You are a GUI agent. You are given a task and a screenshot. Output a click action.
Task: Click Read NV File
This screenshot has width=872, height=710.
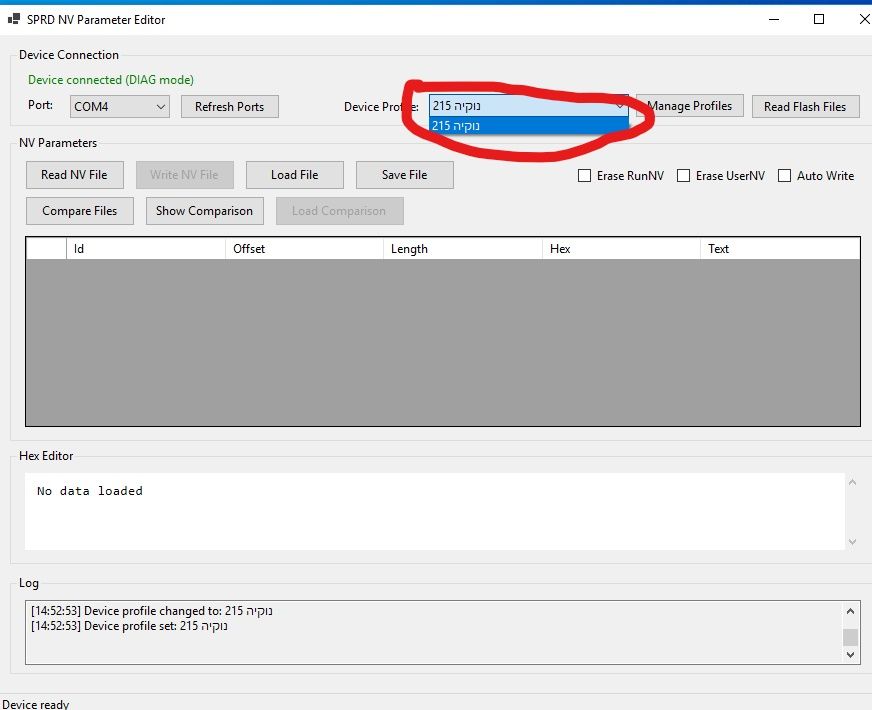click(x=74, y=175)
